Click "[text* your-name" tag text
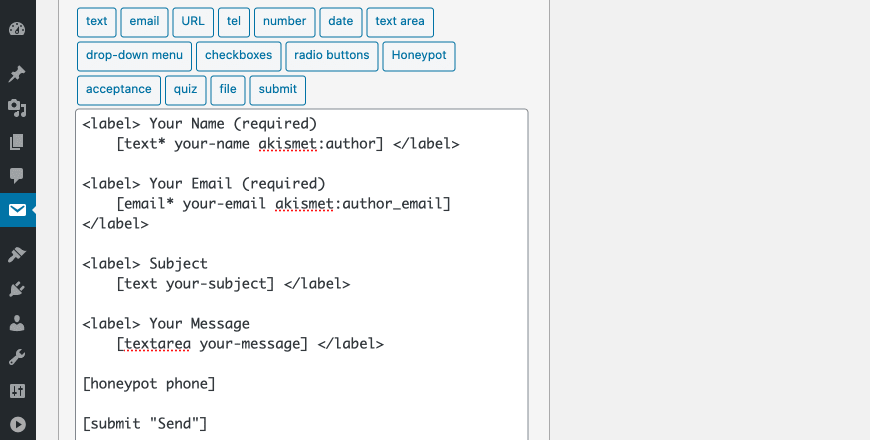 [x=183, y=144]
